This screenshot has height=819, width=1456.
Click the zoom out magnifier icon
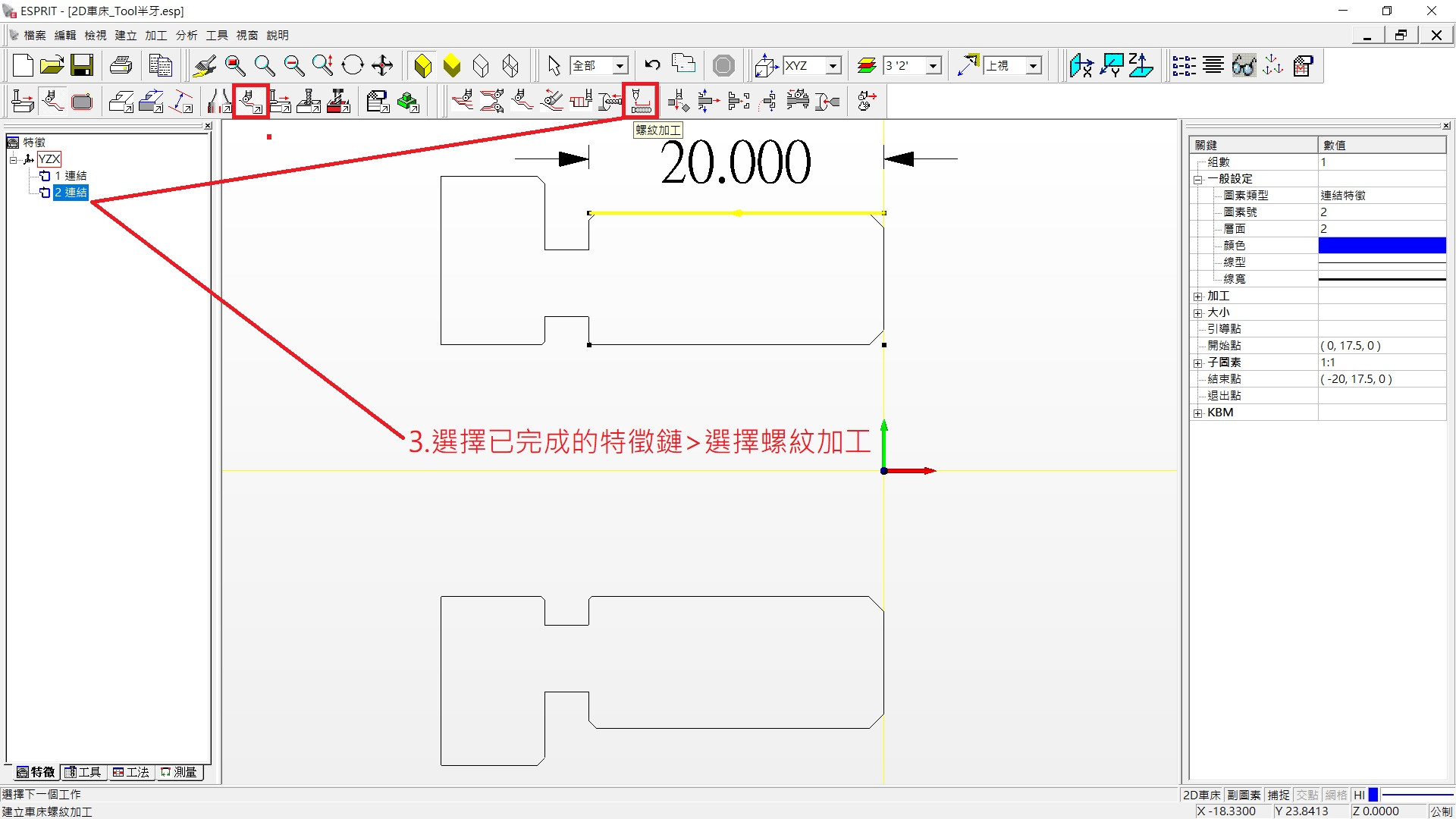coord(293,66)
